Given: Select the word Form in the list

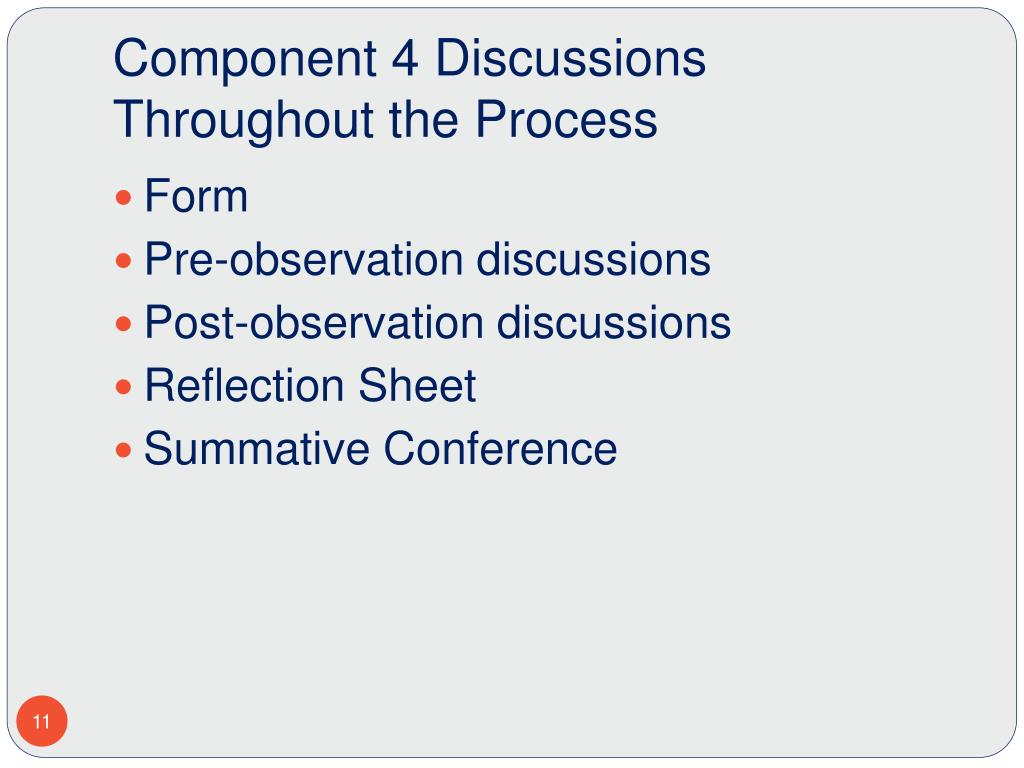Looking at the screenshot, I should click(x=196, y=195).
